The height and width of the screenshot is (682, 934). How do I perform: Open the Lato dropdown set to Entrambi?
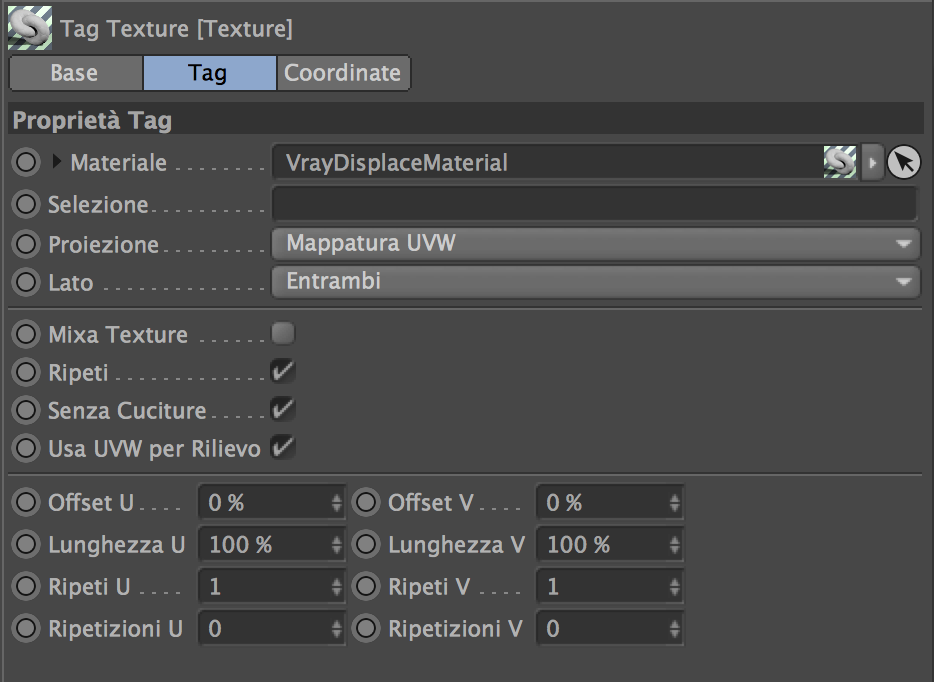pyautogui.click(x=595, y=282)
